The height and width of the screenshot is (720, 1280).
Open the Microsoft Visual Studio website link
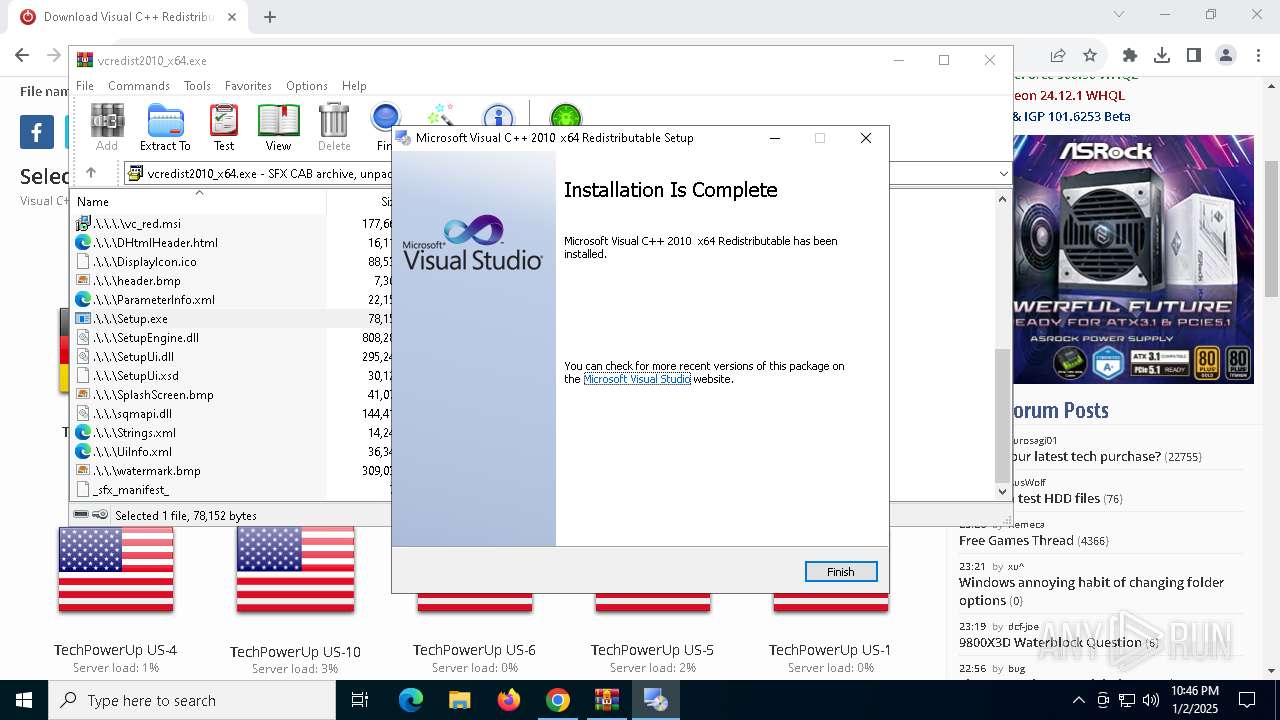coord(637,379)
